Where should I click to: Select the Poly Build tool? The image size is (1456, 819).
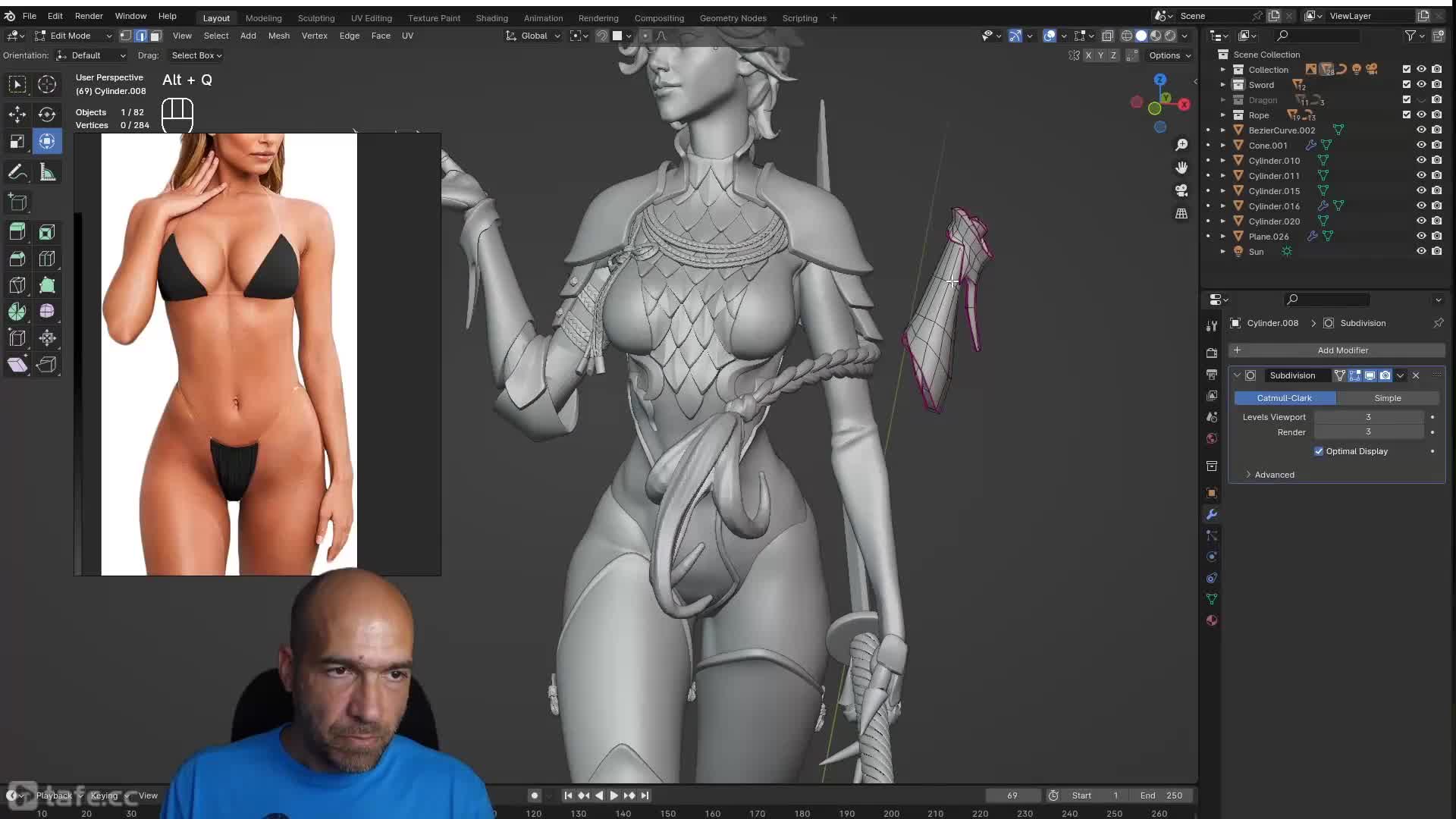point(47,285)
